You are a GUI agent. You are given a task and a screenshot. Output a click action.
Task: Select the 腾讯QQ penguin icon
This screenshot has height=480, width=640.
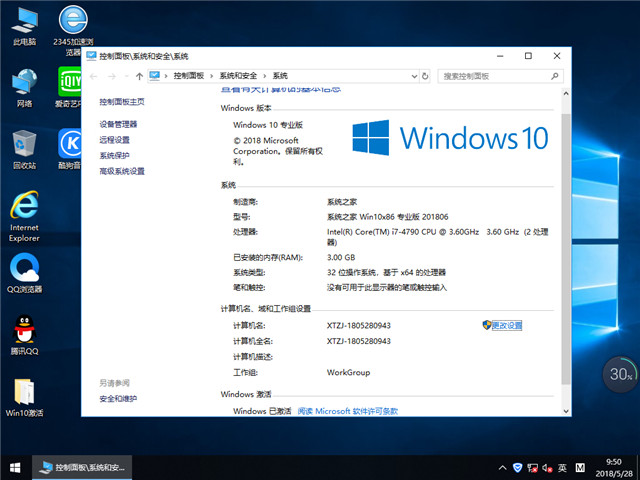24,335
